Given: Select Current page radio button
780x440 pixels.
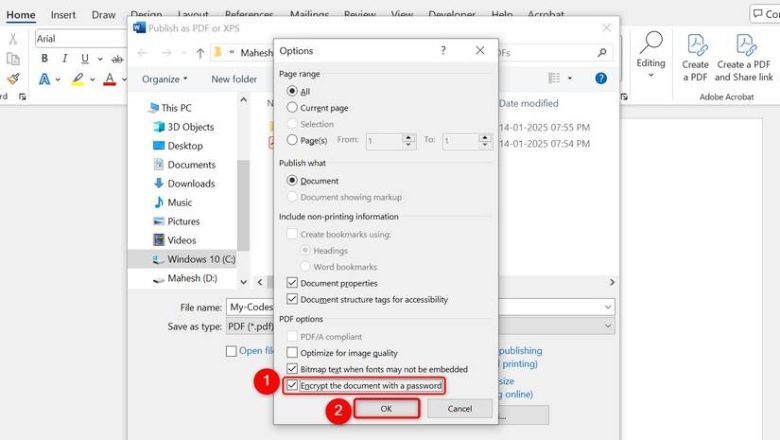Looking at the screenshot, I should coord(292,107).
